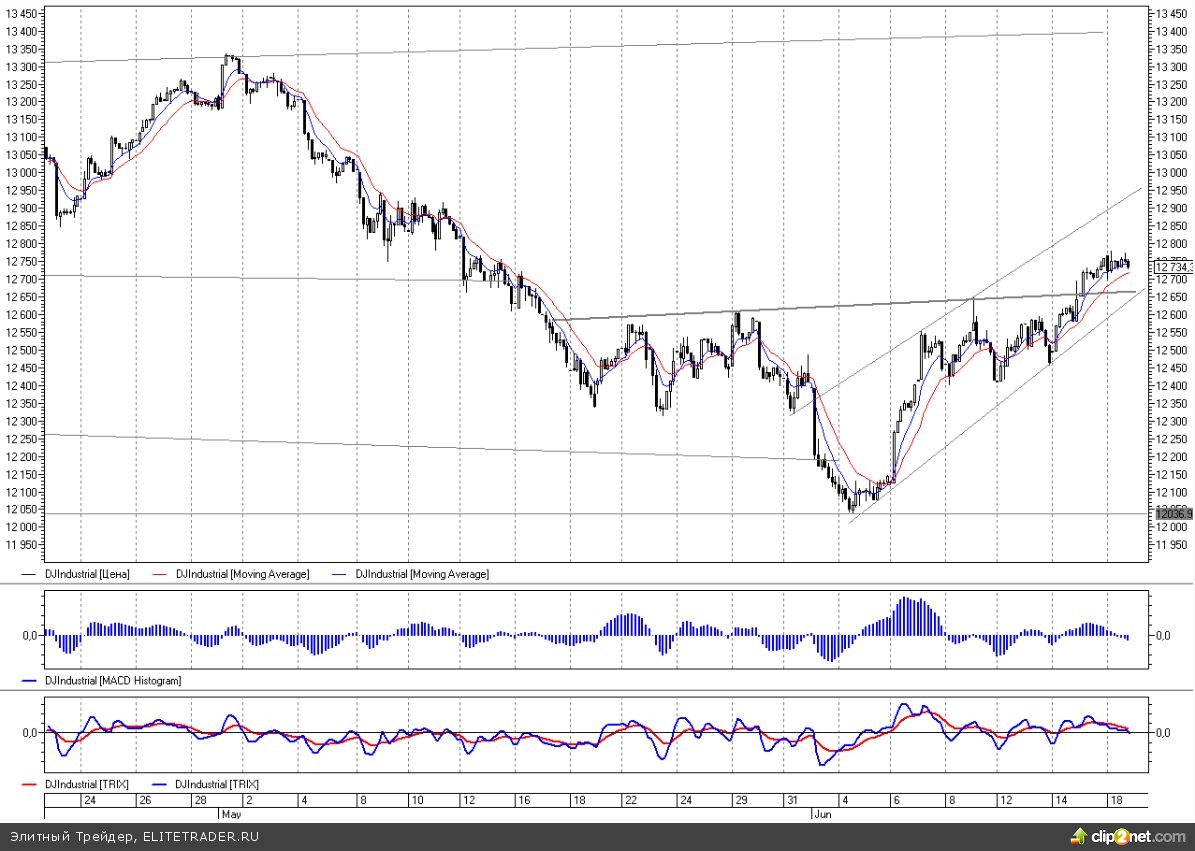
Task: Click the date 29 on the time axis
Action: coord(741,800)
